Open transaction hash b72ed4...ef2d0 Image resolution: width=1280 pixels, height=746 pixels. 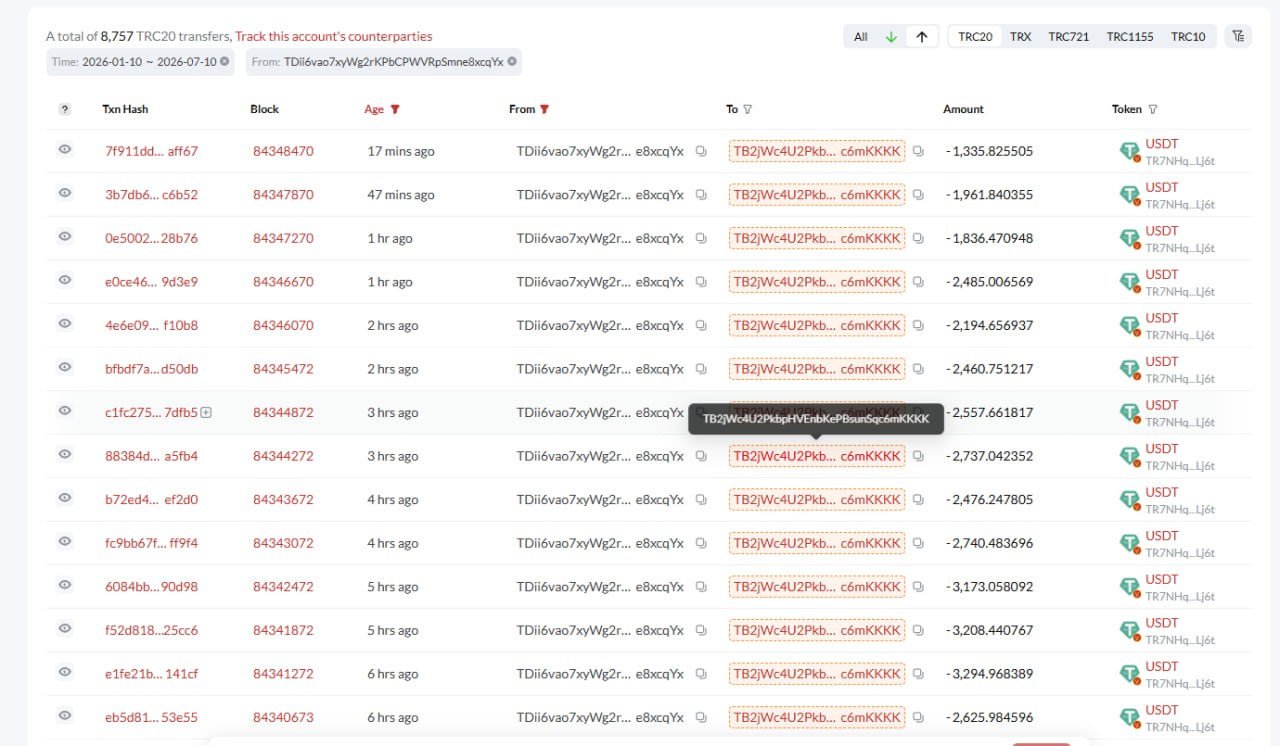152,499
